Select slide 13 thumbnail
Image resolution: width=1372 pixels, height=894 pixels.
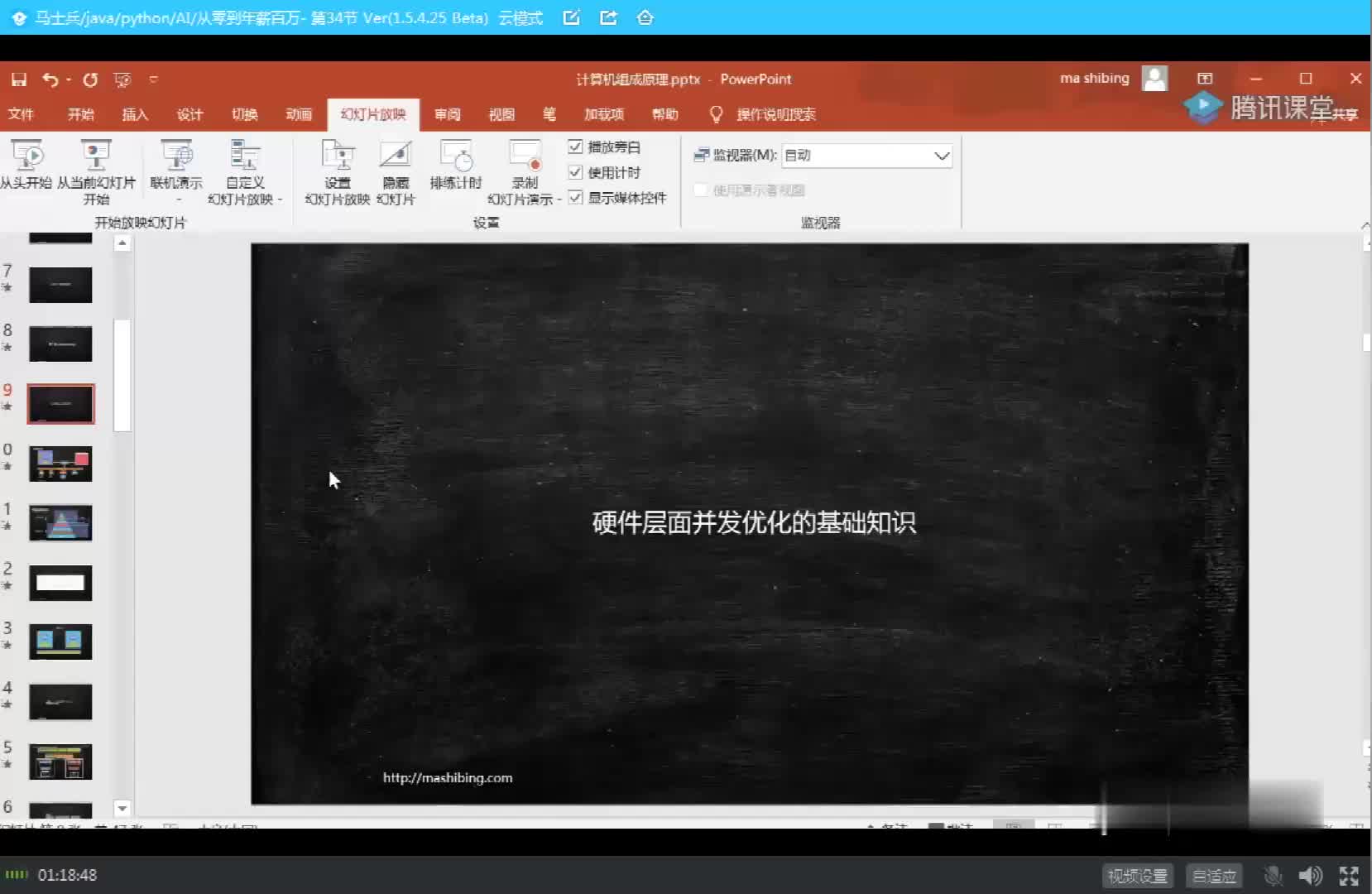[x=60, y=642]
